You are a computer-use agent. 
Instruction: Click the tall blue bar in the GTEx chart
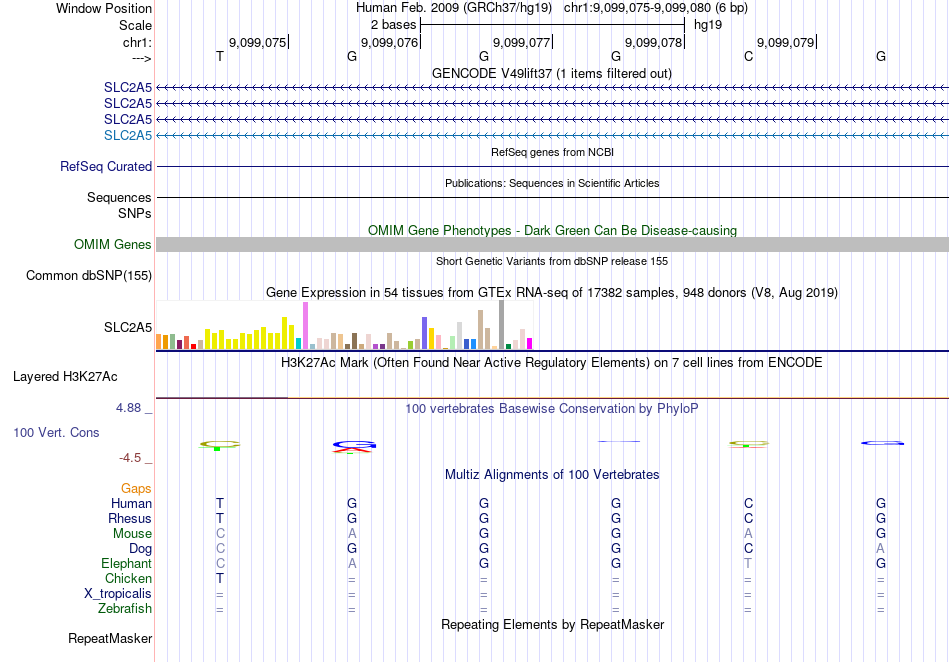(425, 333)
